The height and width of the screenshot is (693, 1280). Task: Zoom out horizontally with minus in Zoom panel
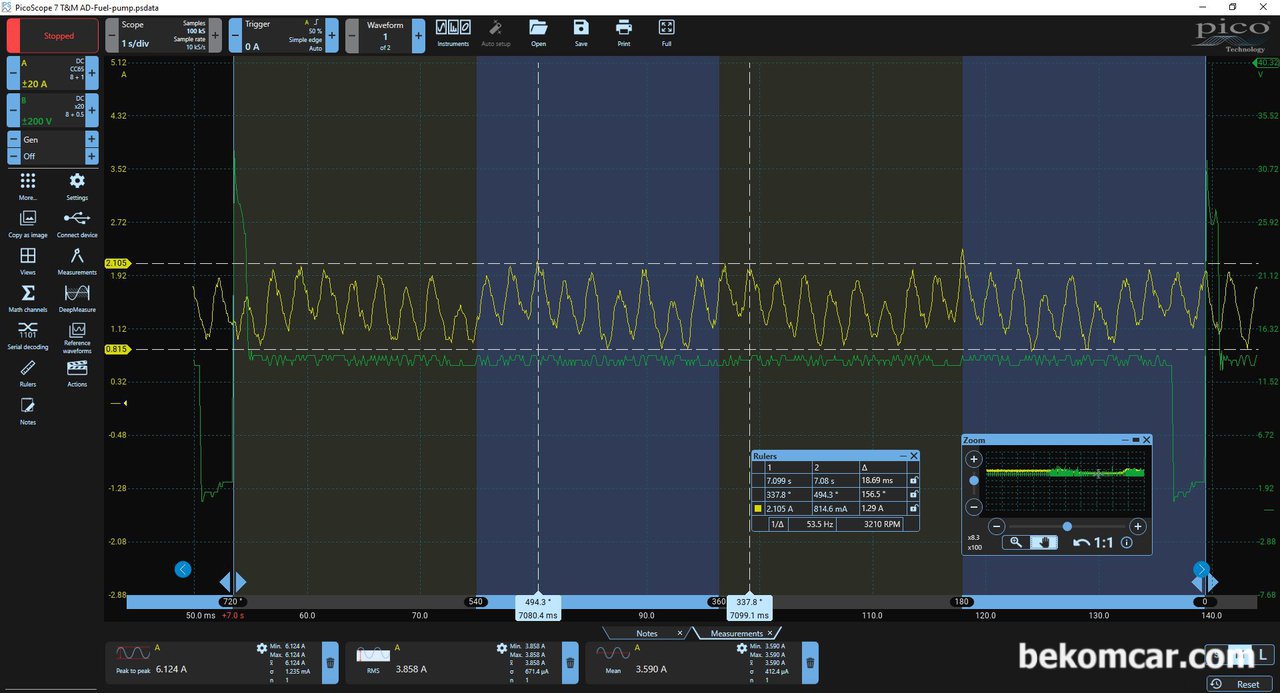pos(996,526)
